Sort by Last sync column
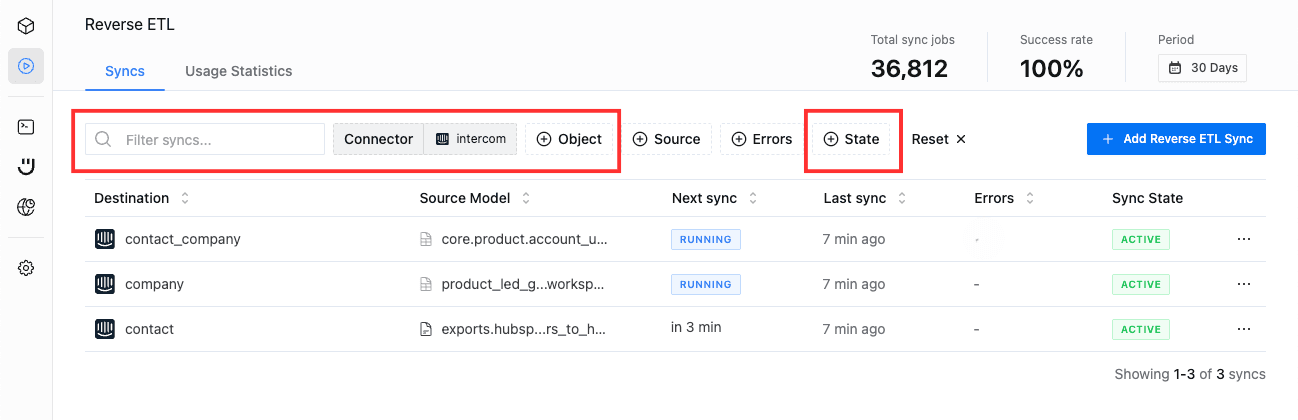The image size is (1298, 420). click(x=865, y=198)
